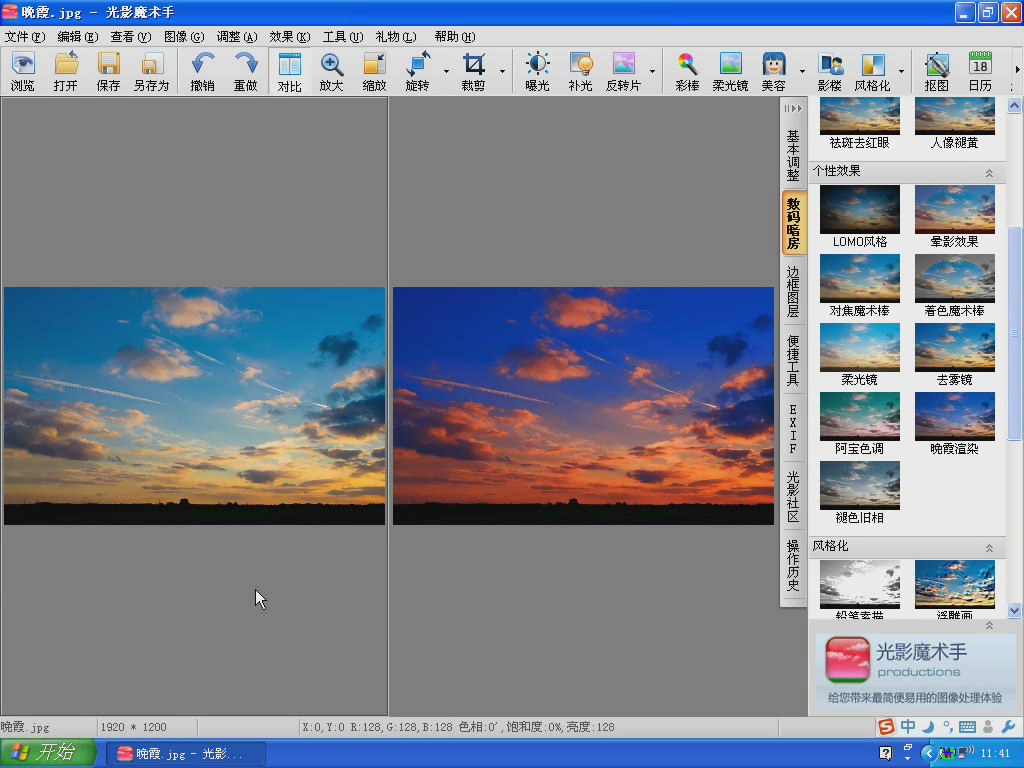Image resolution: width=1024 pixels, height=768 pixels.
Task: Open the 工具(U) menu
Action: pyautogui.click(x=343, y=37)
